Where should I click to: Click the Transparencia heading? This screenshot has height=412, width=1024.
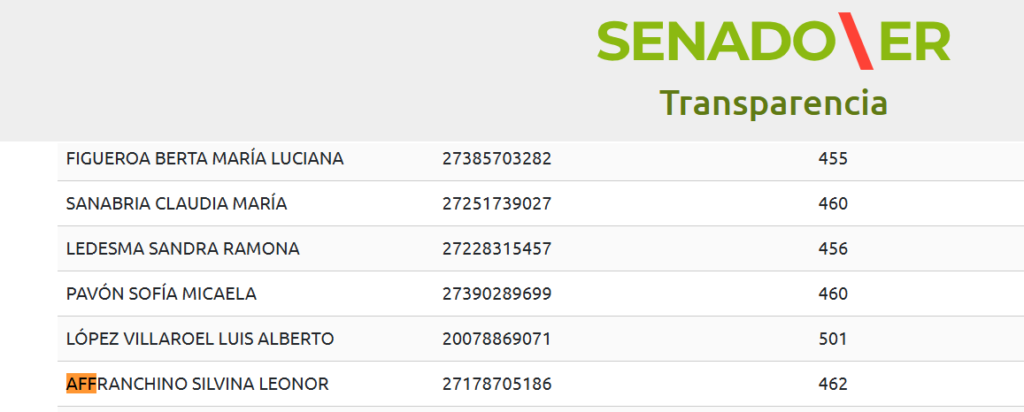point(773,103)
